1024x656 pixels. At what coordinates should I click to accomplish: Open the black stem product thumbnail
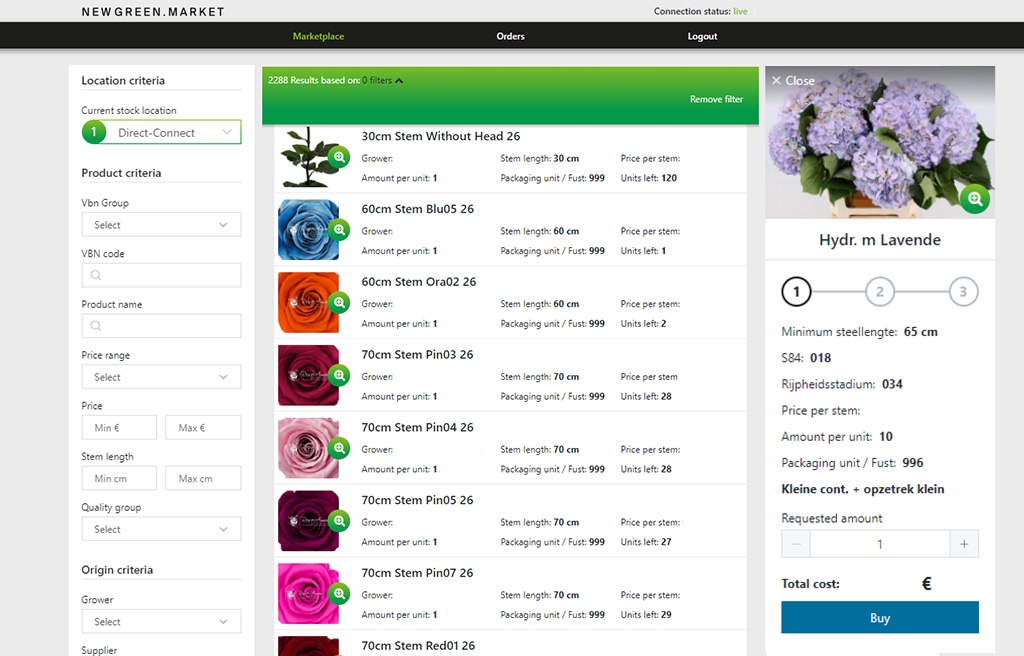tap(308, 157)
